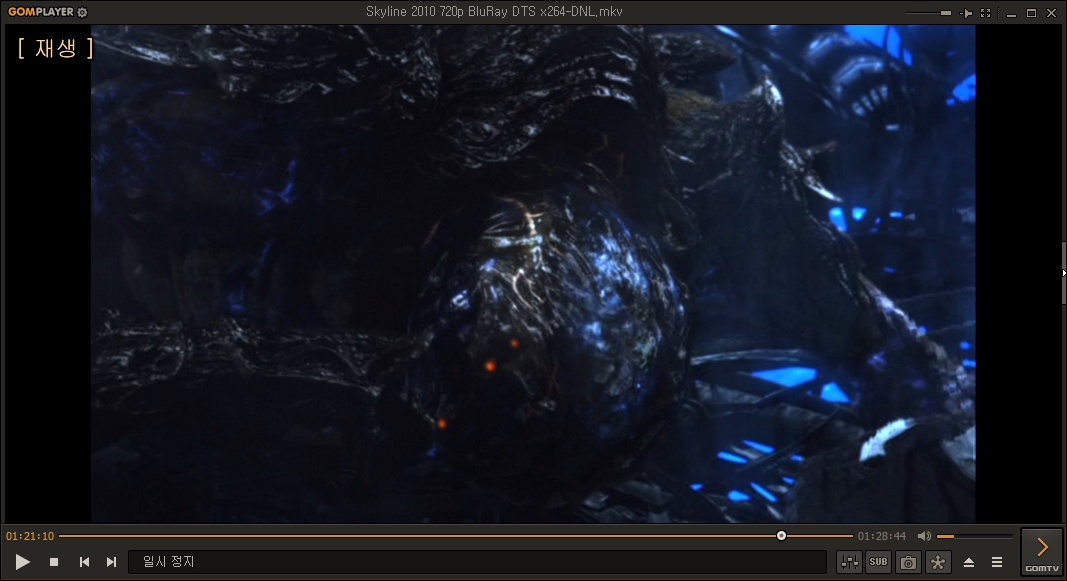
Task: Click the eject open-file icon
Action: [x=969, y=562]
